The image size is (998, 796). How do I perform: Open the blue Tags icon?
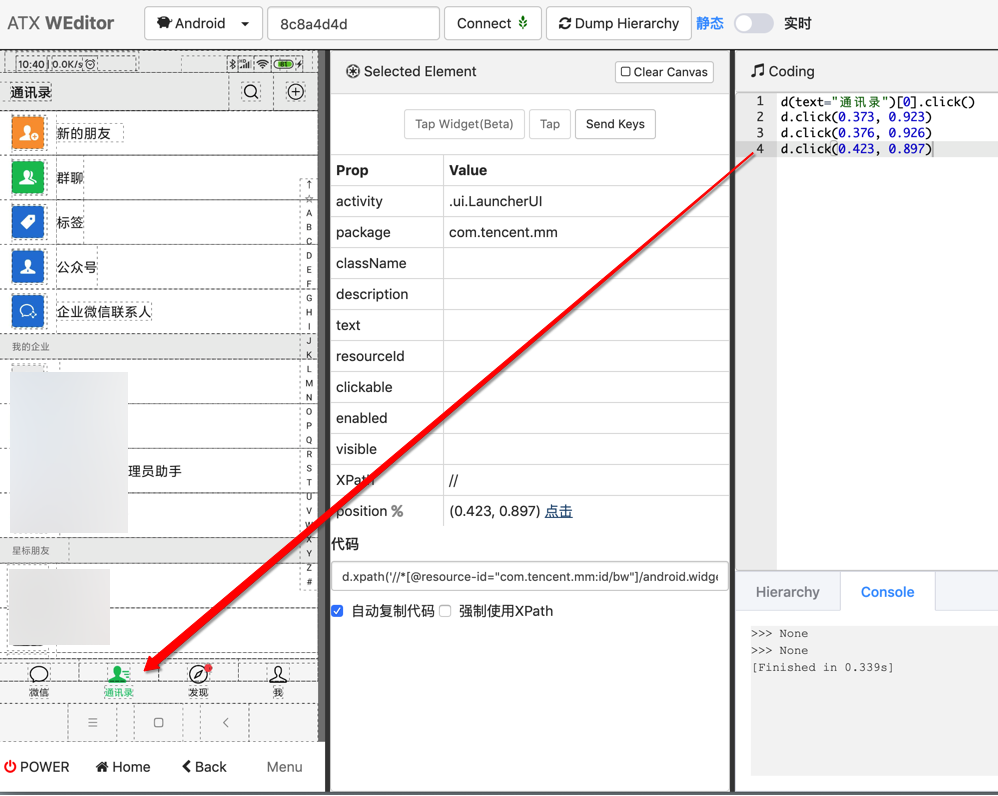[28, 222]
